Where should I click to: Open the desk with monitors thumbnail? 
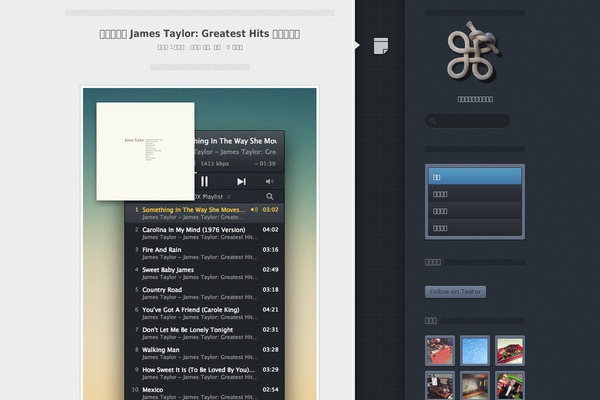click(440, 385)
